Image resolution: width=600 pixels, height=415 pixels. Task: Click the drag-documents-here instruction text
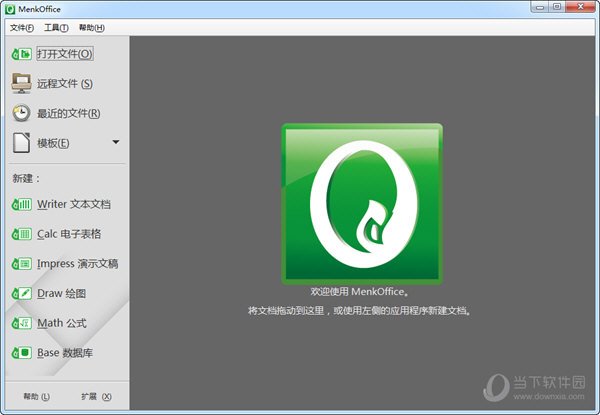(359, 311)
